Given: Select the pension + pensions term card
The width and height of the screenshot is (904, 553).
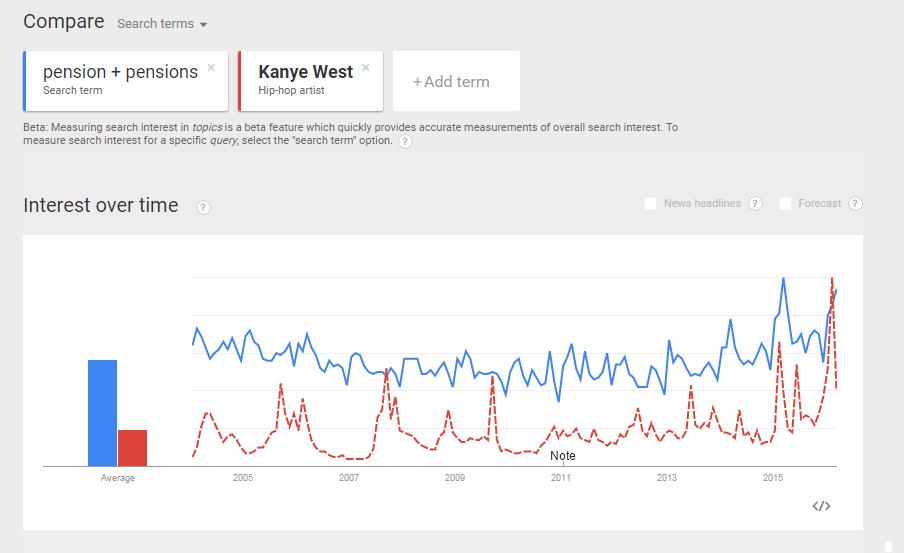Looking at the screenshot, I should click(126, 81).
